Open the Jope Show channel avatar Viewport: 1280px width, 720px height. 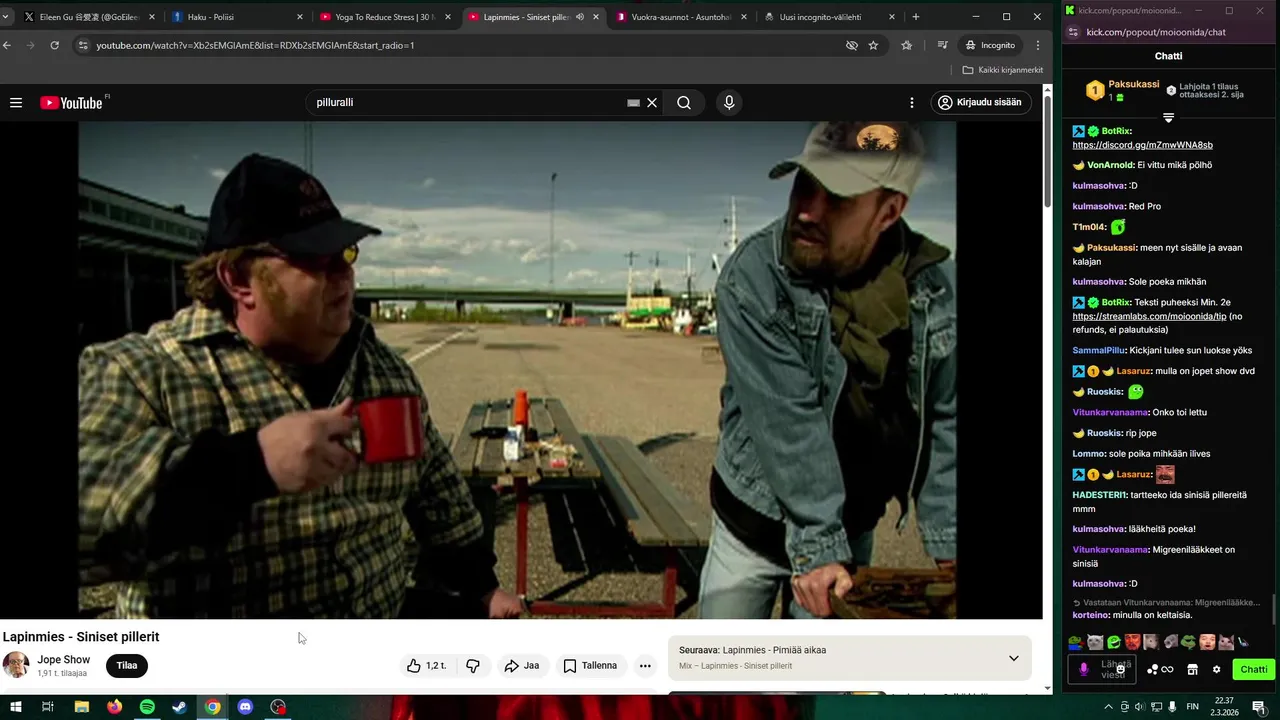coord(16,665)
